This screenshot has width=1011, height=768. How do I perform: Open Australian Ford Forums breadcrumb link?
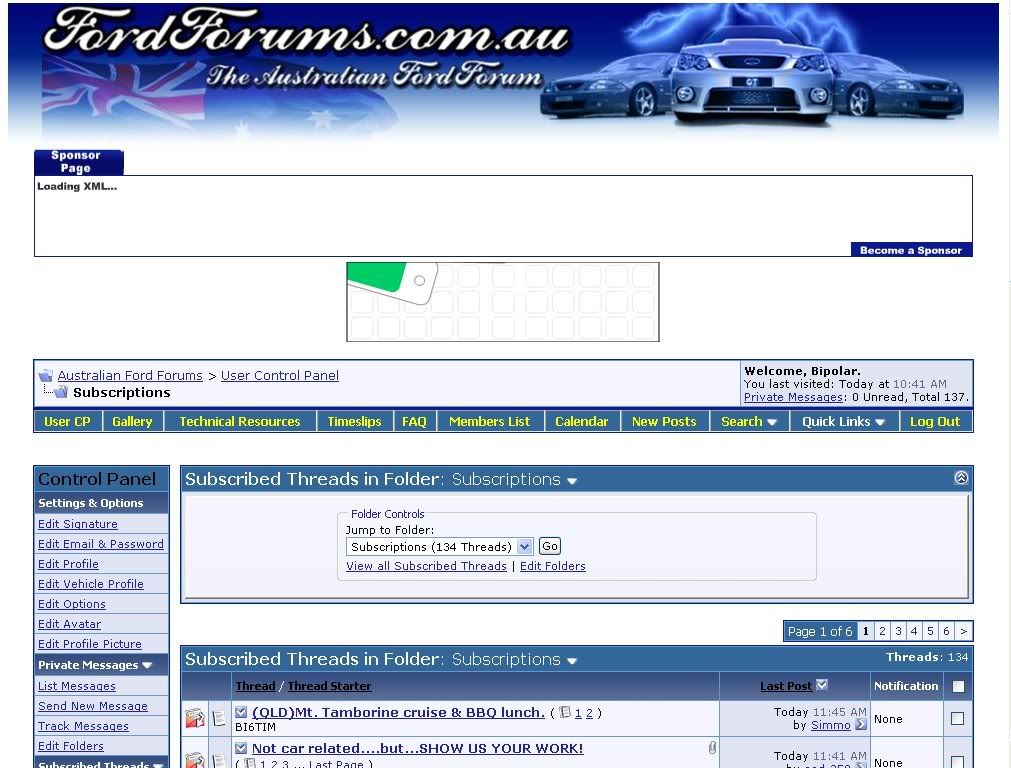point(130,375)
